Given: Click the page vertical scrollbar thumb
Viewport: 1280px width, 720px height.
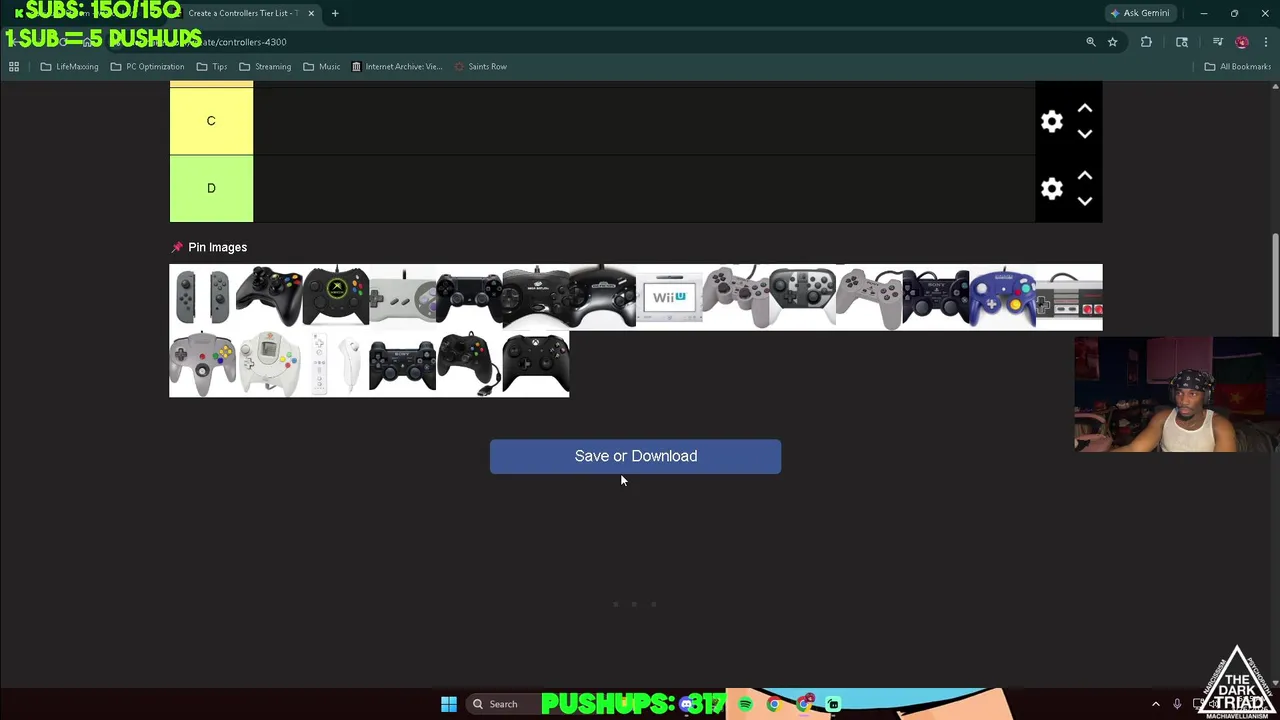Looking at the screenshot, I should (x=1275, y=285).
